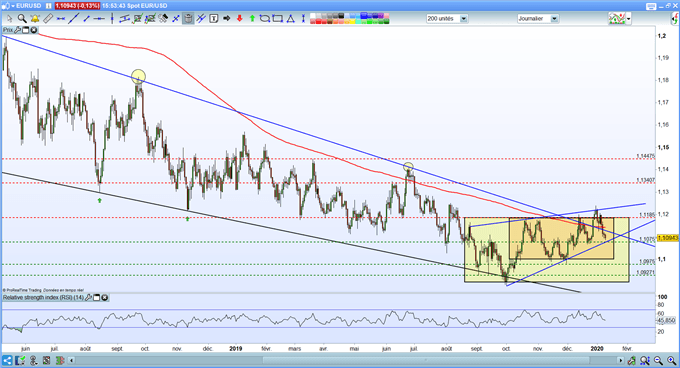Click the trading panel toggle at right edge

(x=675, y=19)
